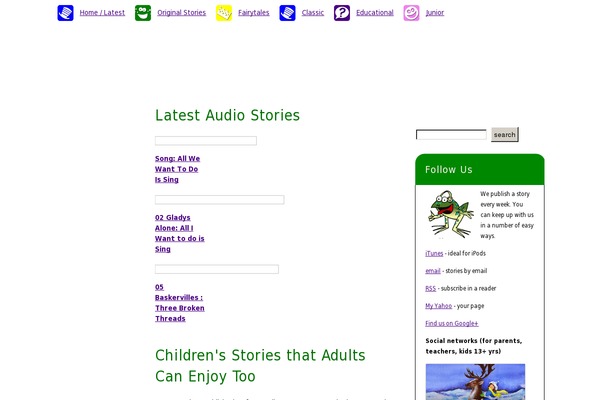Open the Fairytales menu link
Screen dimensions: 600x400
tap(254, 13)
